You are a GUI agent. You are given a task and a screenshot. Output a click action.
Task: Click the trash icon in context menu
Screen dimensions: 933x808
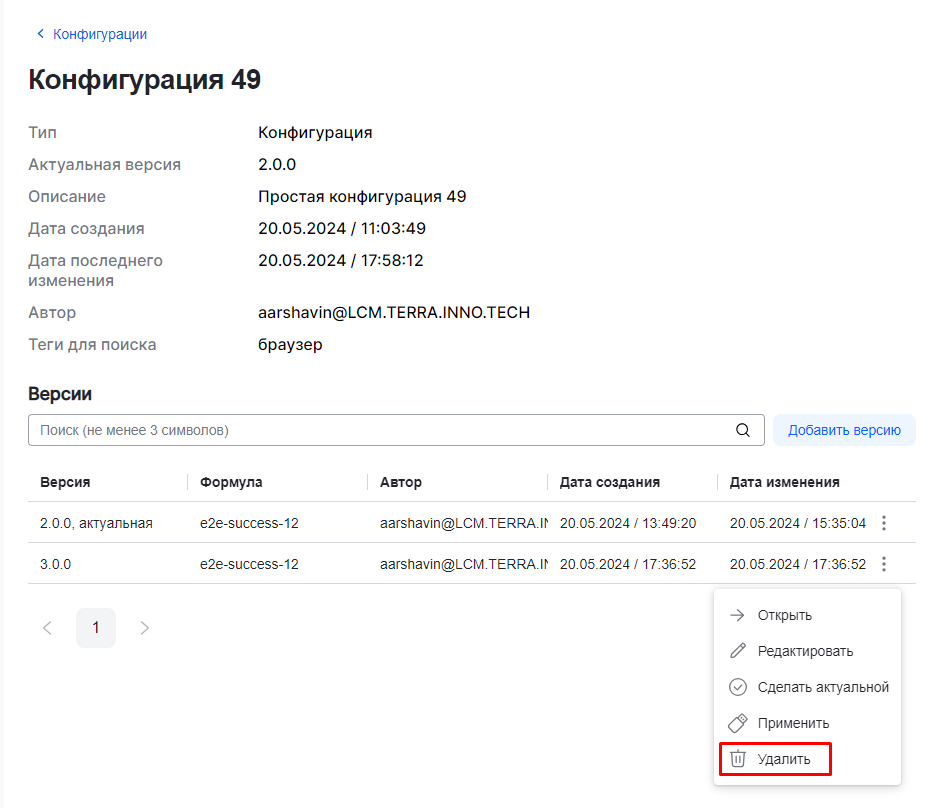click(738, 759)
